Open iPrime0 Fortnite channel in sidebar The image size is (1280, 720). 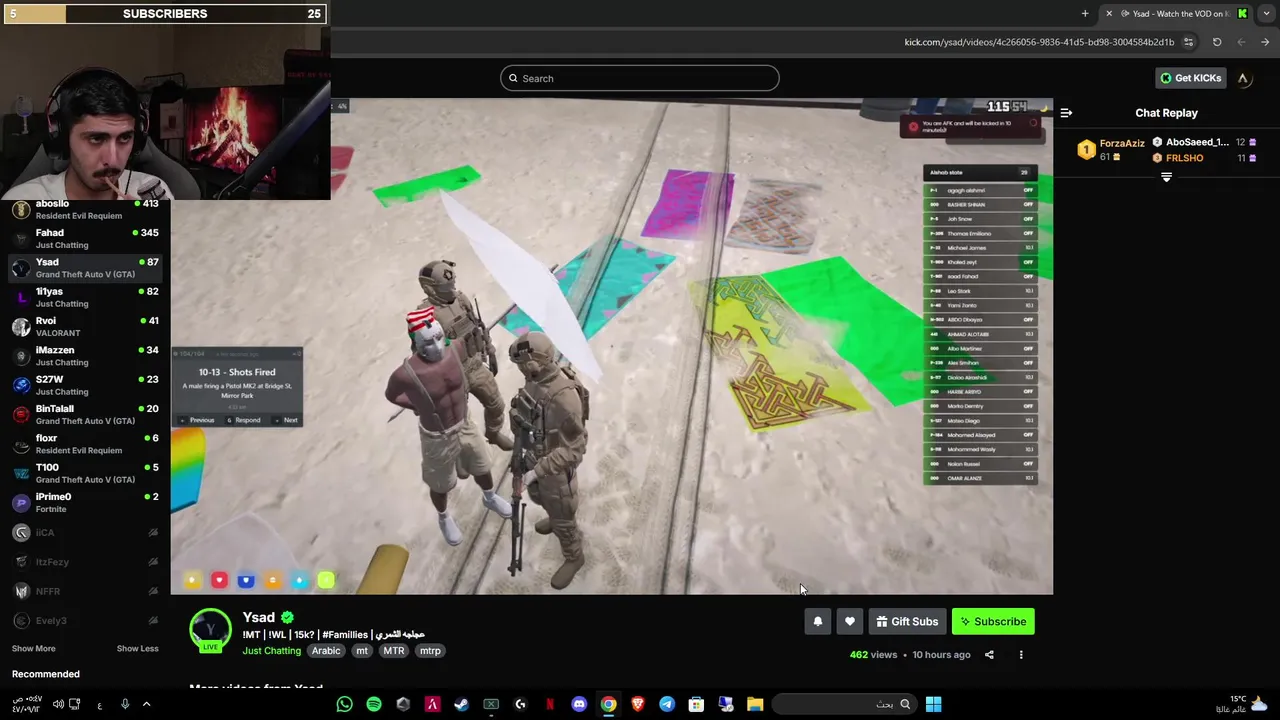coord(85,502)
